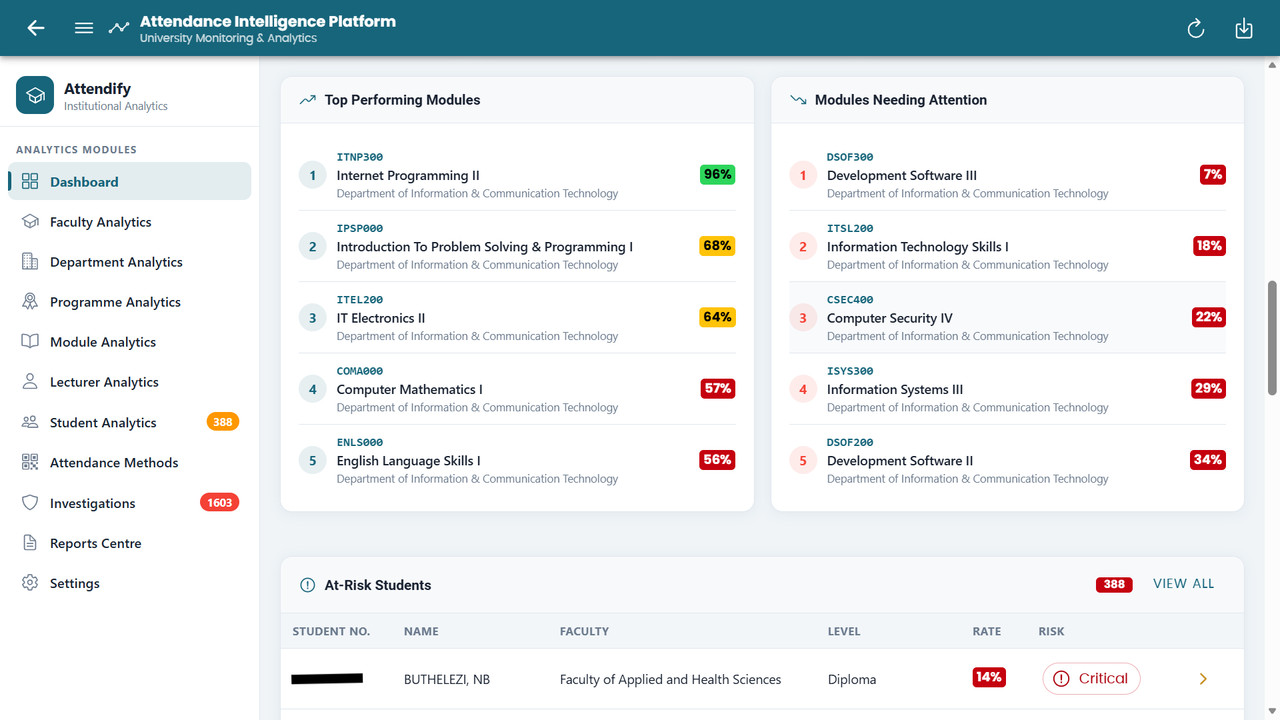Click the Modules Needing Attention trend-down icon
Image resolution: width=1280 pixels, height=720 pixels.
click(x=798, y=100)
